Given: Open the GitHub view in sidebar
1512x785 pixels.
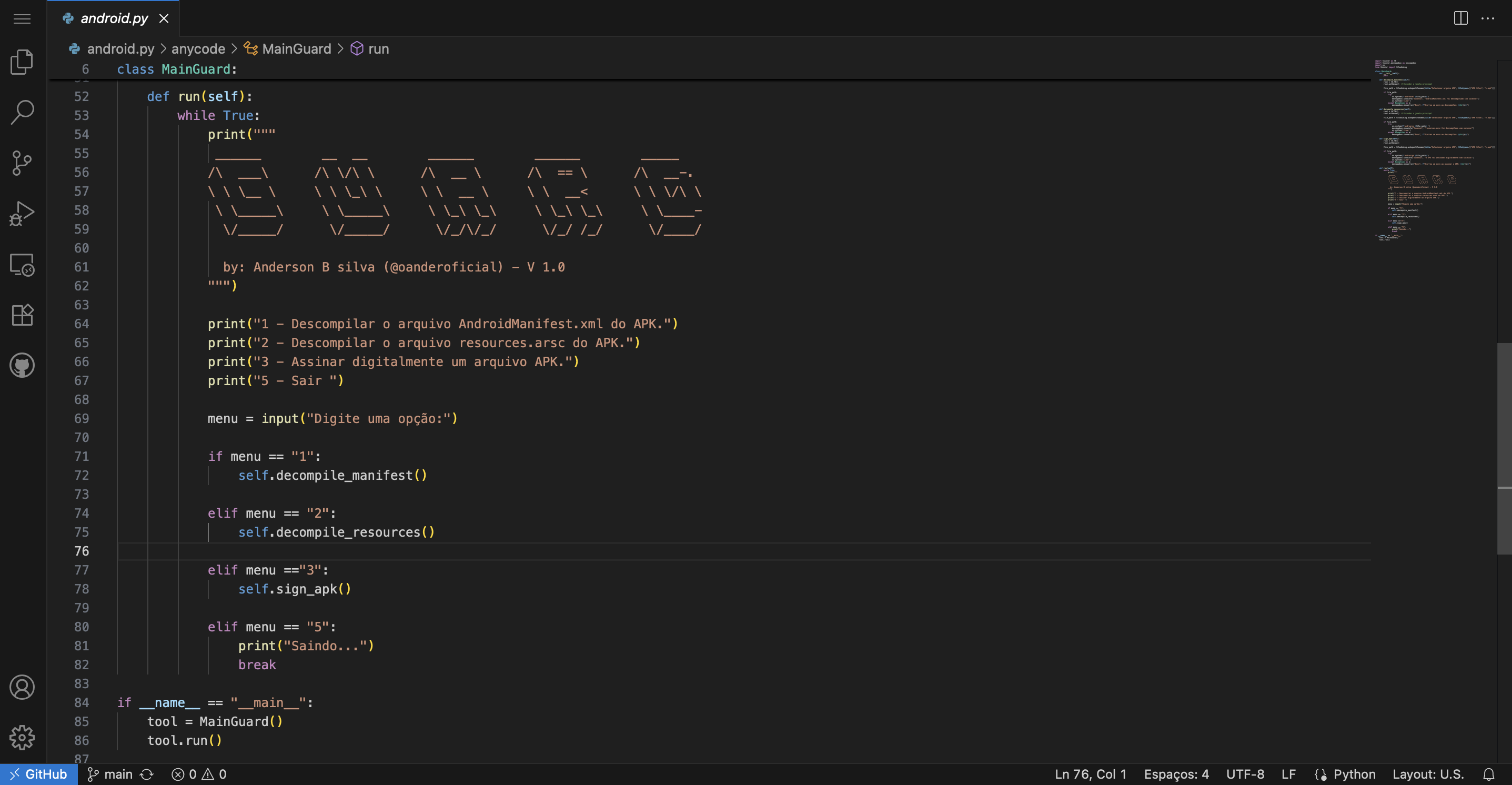Looking at the screenshot, I should point(22,365).
